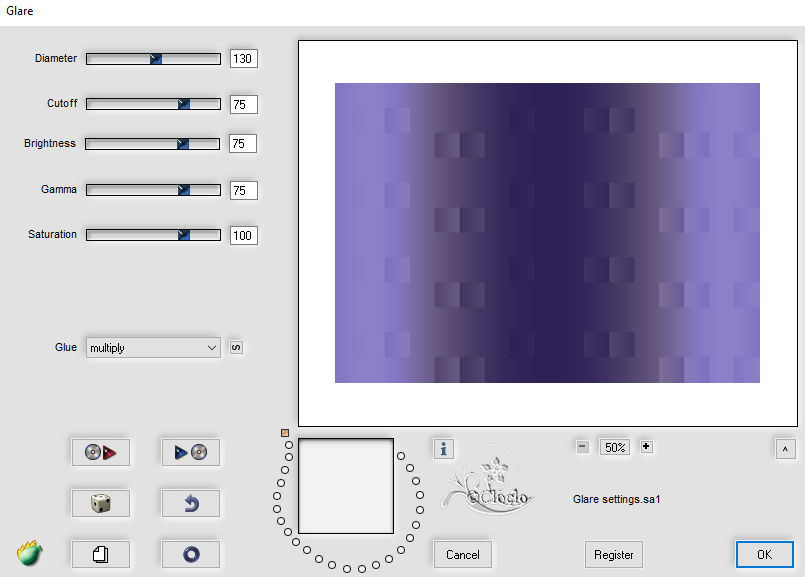Click the load preset disc icon button

point(101,452)
